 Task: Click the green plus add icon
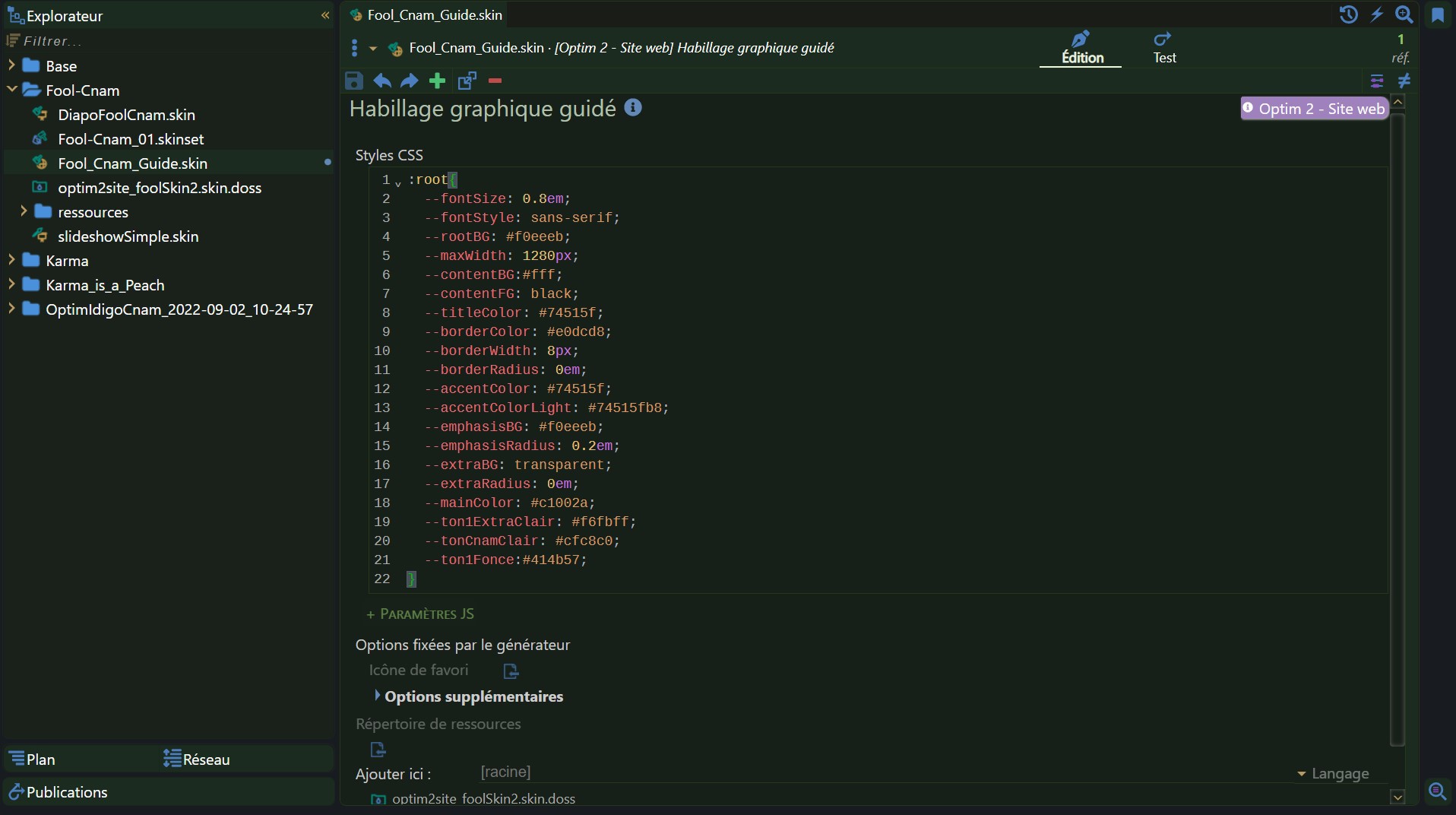(437, 81)
